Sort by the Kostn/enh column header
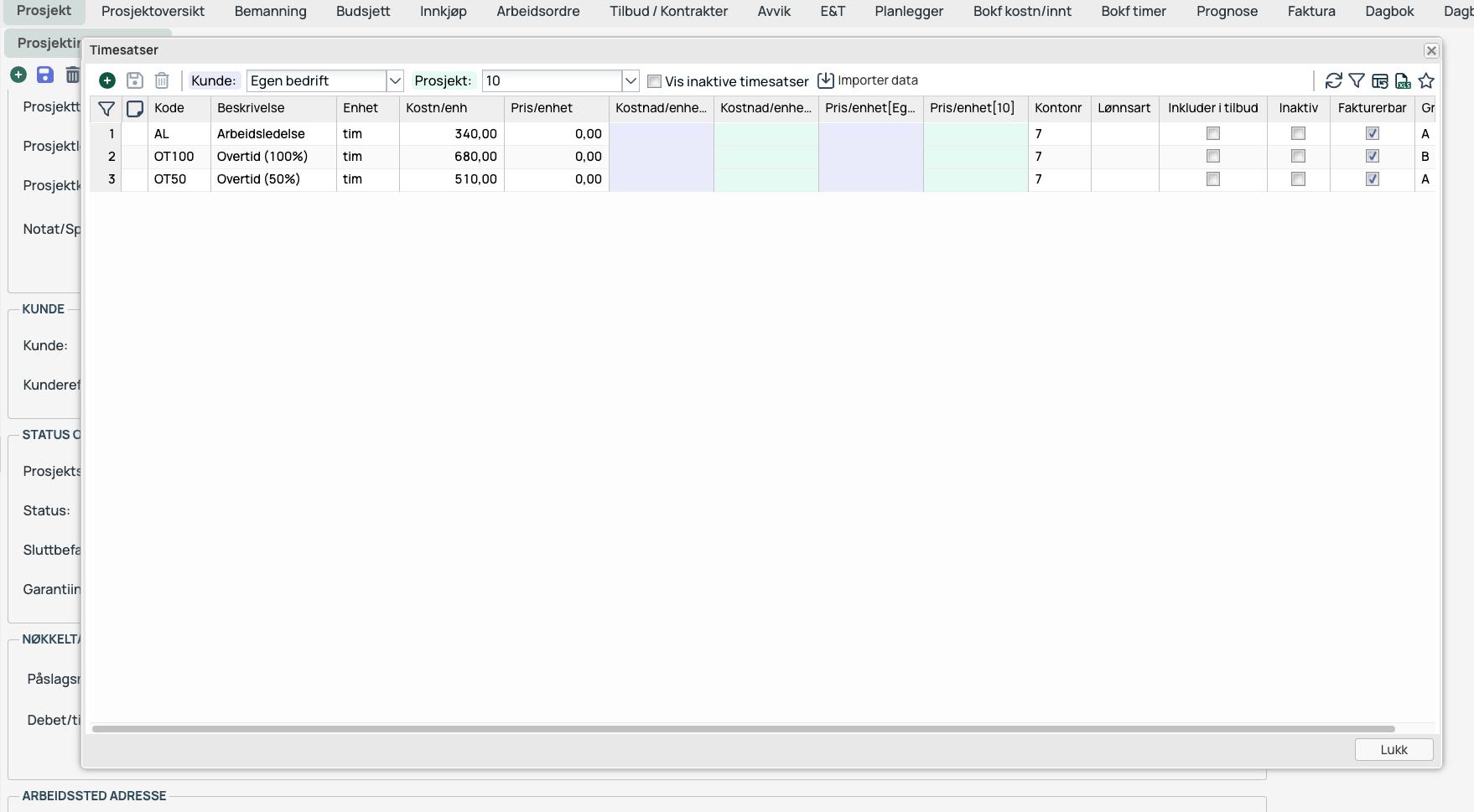The width and height of the screenshot is (1474, 812). point(452,108)
